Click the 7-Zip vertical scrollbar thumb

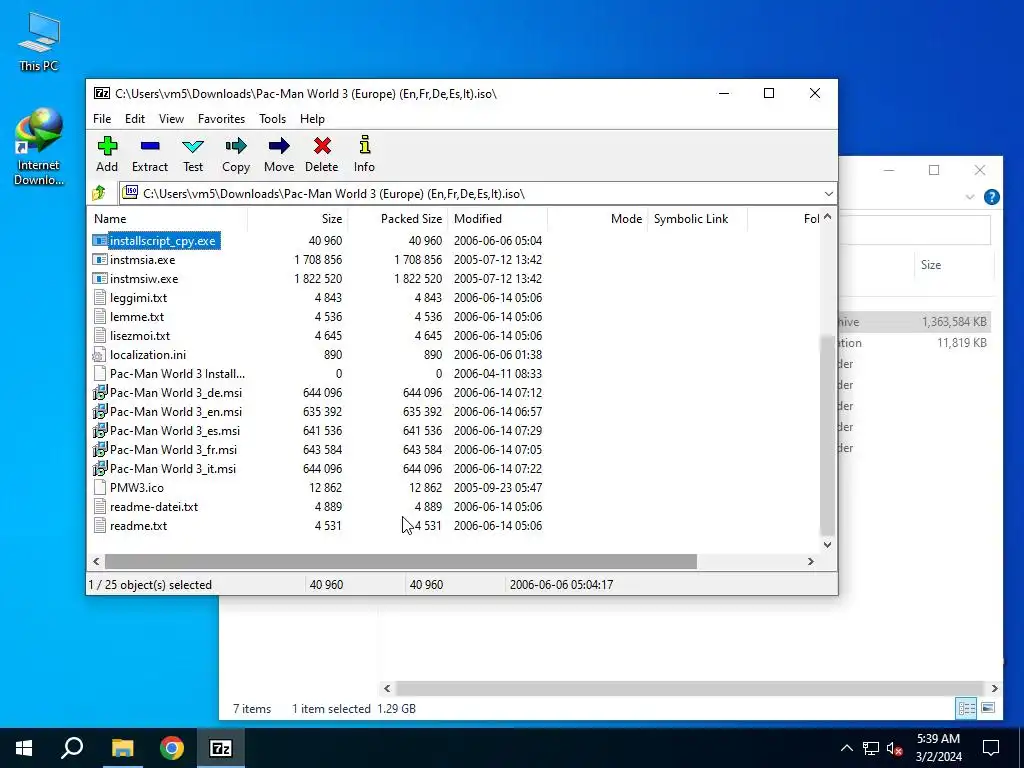click(x=827, y=435)
